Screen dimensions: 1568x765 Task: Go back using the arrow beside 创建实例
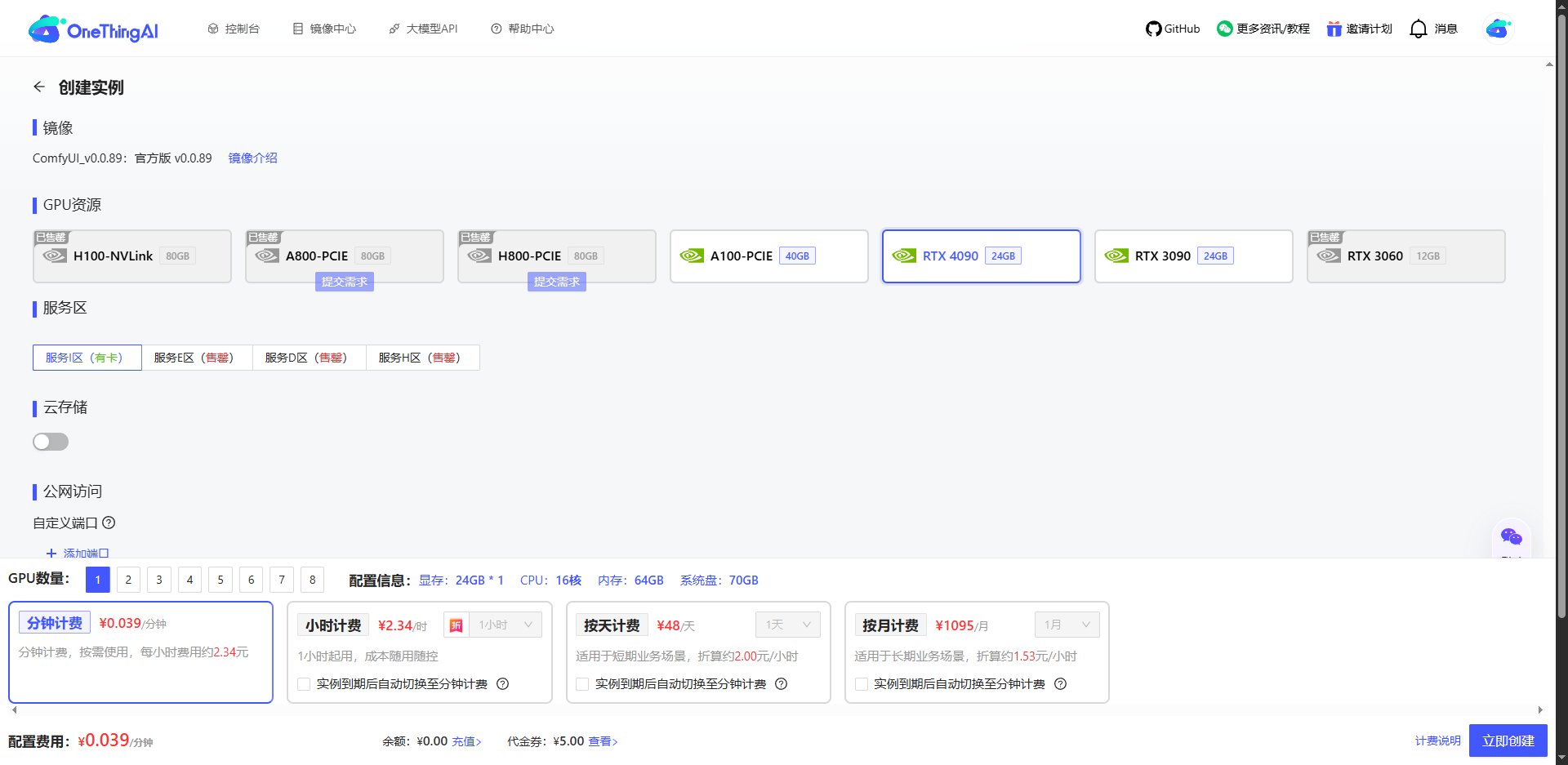(x=39, y=87)
